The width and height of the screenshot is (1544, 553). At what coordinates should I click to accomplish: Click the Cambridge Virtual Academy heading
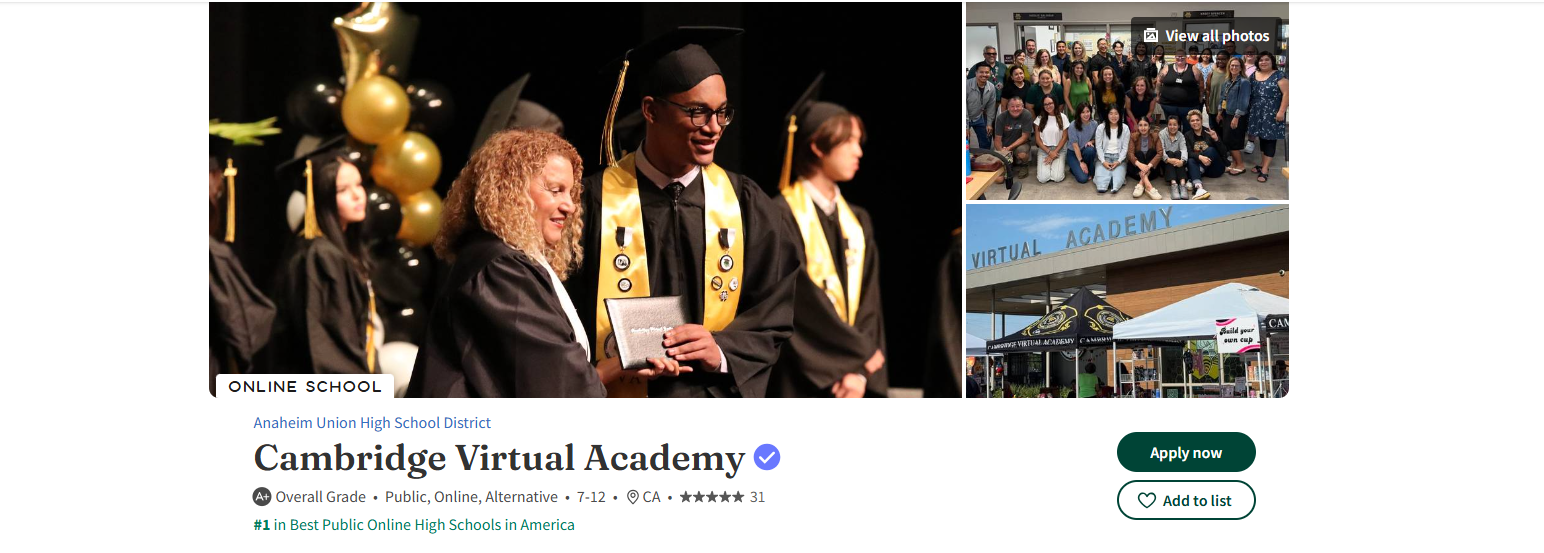click(499, 457)
